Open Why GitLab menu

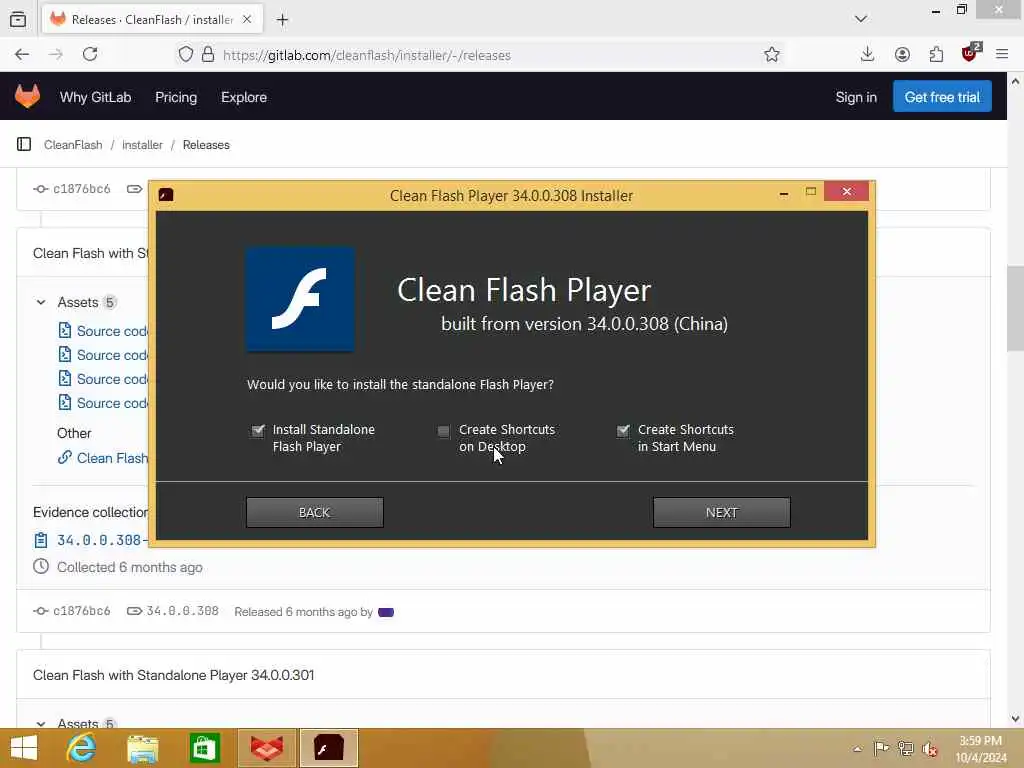coord(95,97)
